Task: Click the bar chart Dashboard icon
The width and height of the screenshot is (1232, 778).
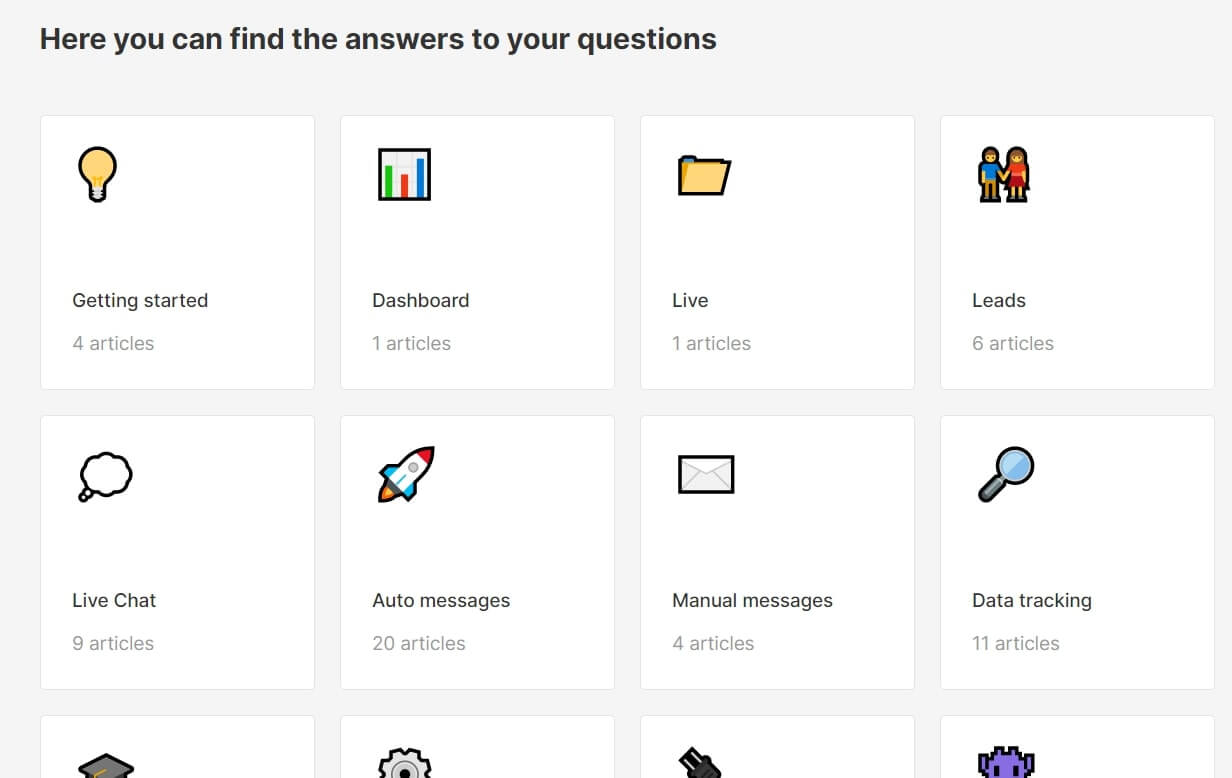Action: point(404,174)
